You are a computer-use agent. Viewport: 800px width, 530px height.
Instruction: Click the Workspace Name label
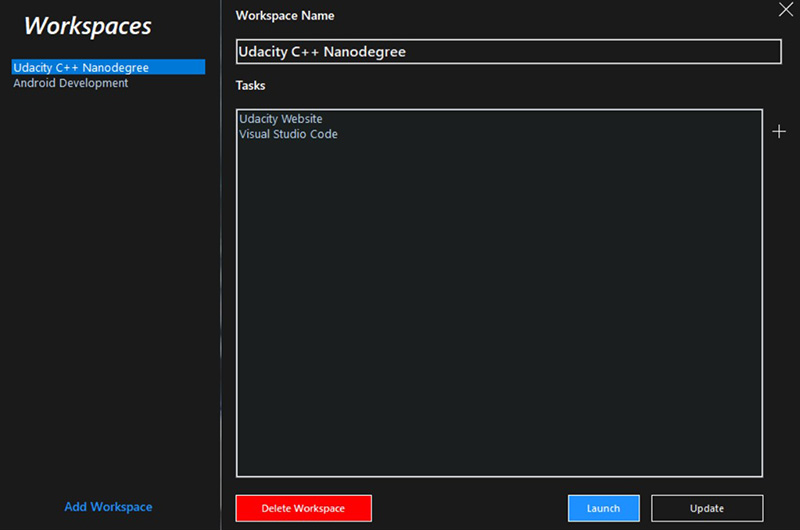pyautogui.click(x=285, y=16)
